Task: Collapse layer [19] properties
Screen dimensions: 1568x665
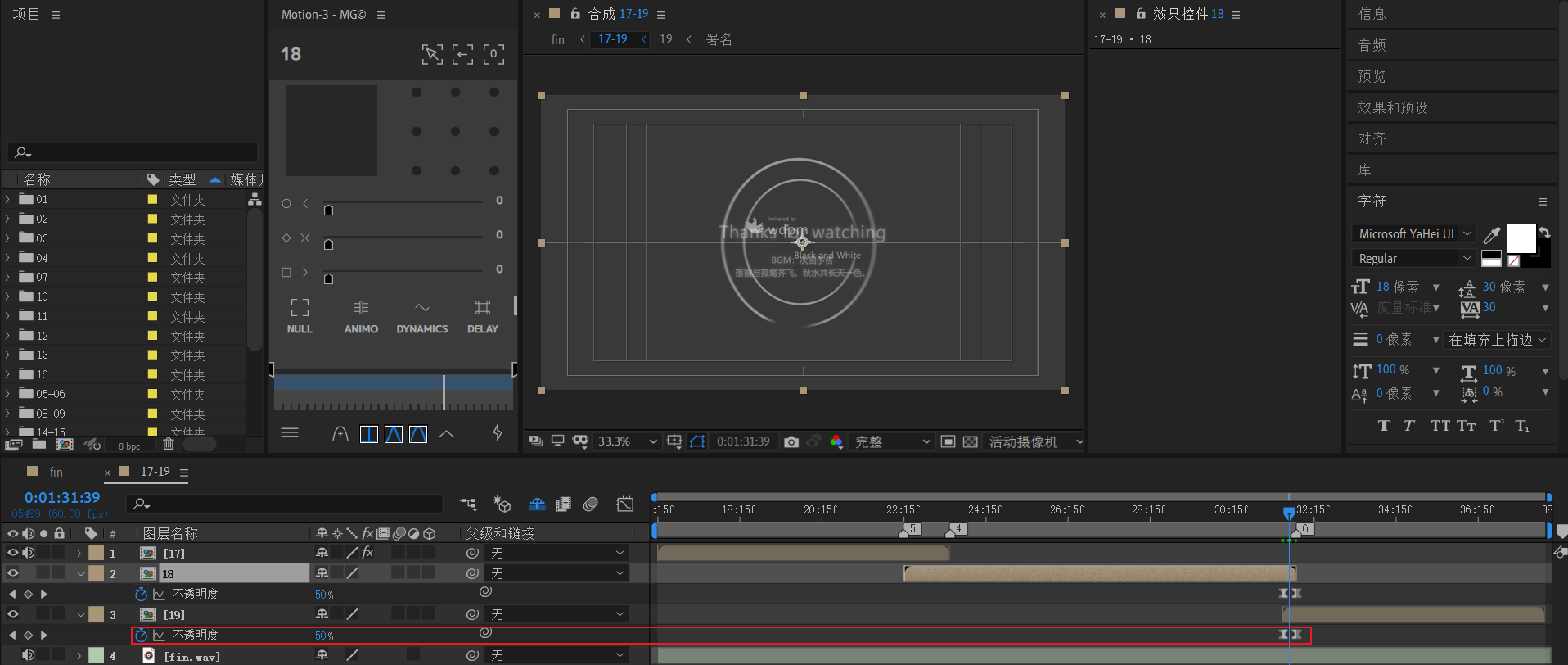Action: point(79,614)
